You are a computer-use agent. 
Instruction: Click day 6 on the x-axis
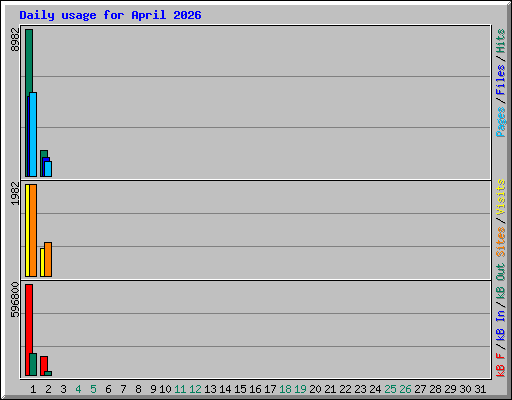[108, 389]
